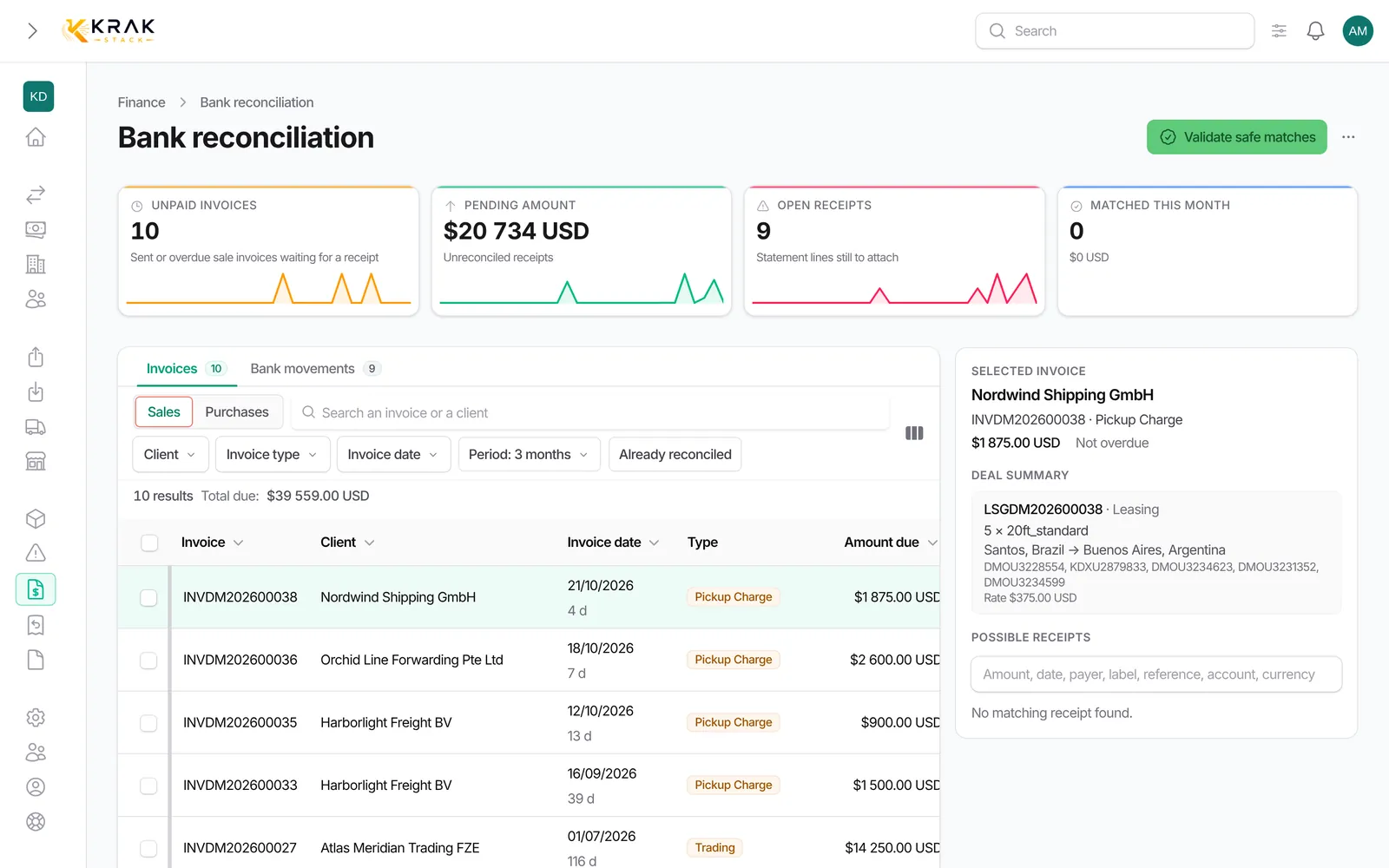
Task: Focus the top Search field
Action: (1115, 31)
